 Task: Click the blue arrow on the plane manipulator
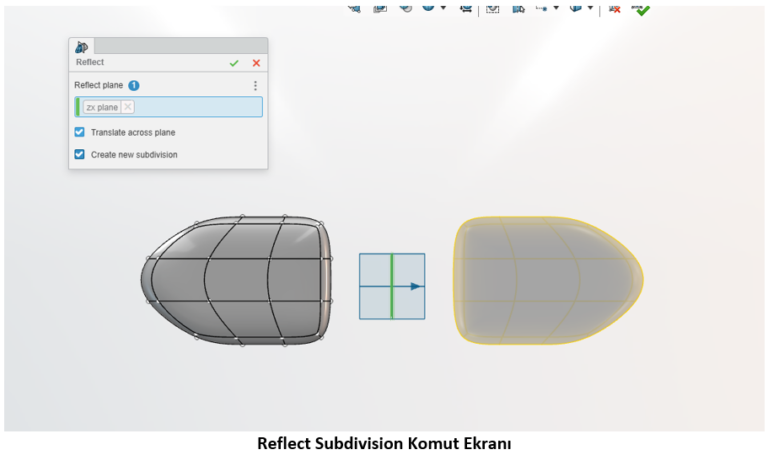(x=415, y=286)
